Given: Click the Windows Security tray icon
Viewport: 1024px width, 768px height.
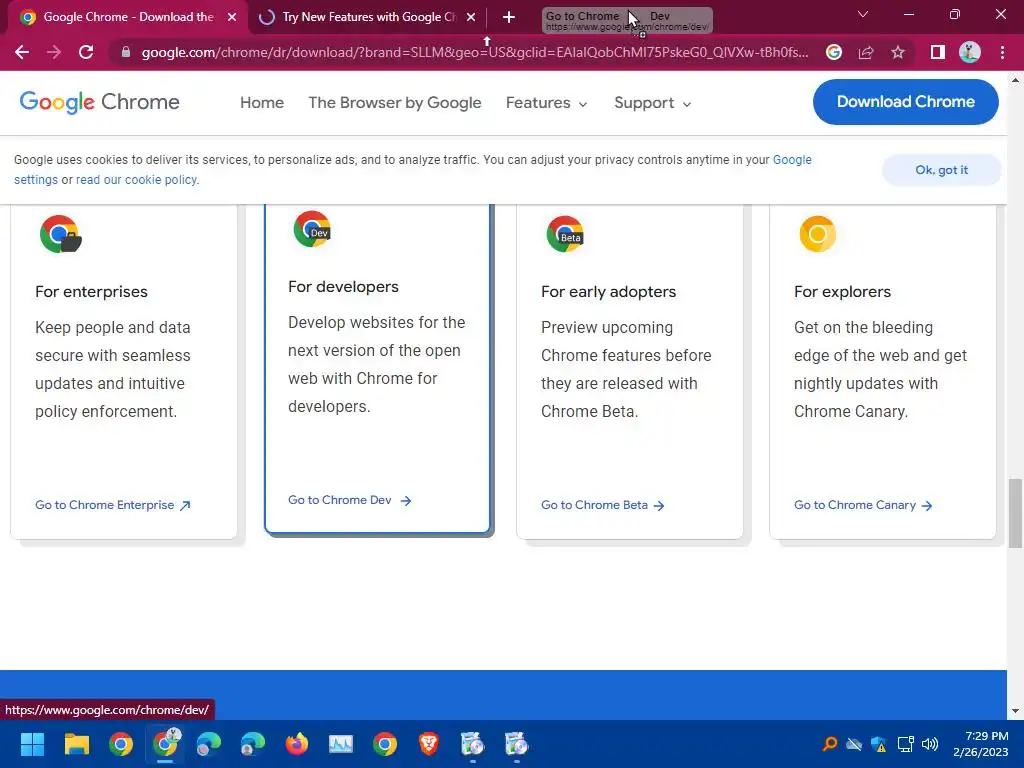Looking at the screenshot, I should click(x=879, y=744).
